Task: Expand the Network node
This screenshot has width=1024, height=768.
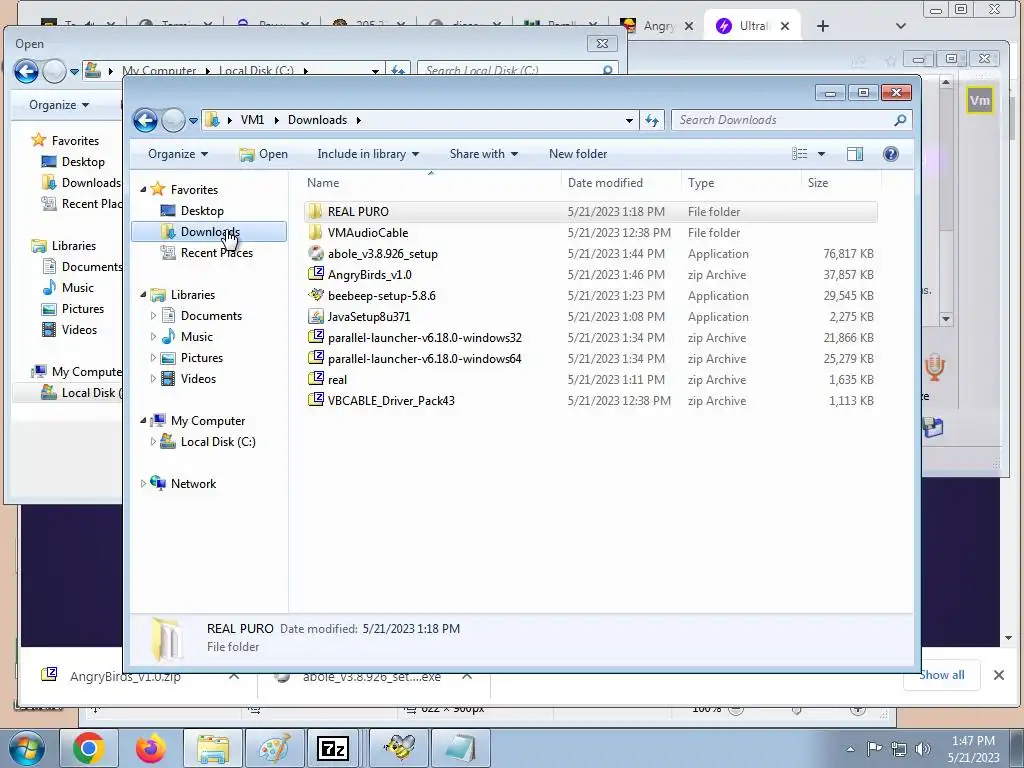Action: 143,483
